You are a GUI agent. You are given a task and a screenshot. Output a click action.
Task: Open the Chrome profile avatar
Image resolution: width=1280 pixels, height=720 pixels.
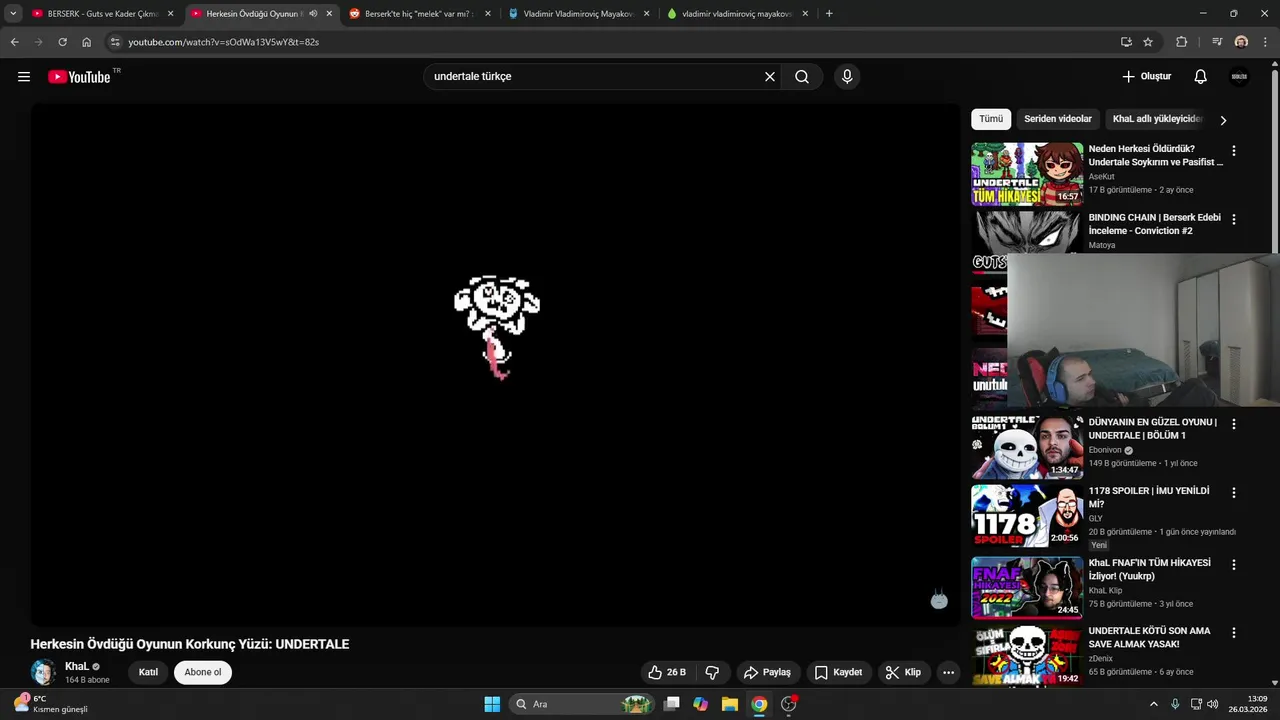click(x=1241, y=42)
